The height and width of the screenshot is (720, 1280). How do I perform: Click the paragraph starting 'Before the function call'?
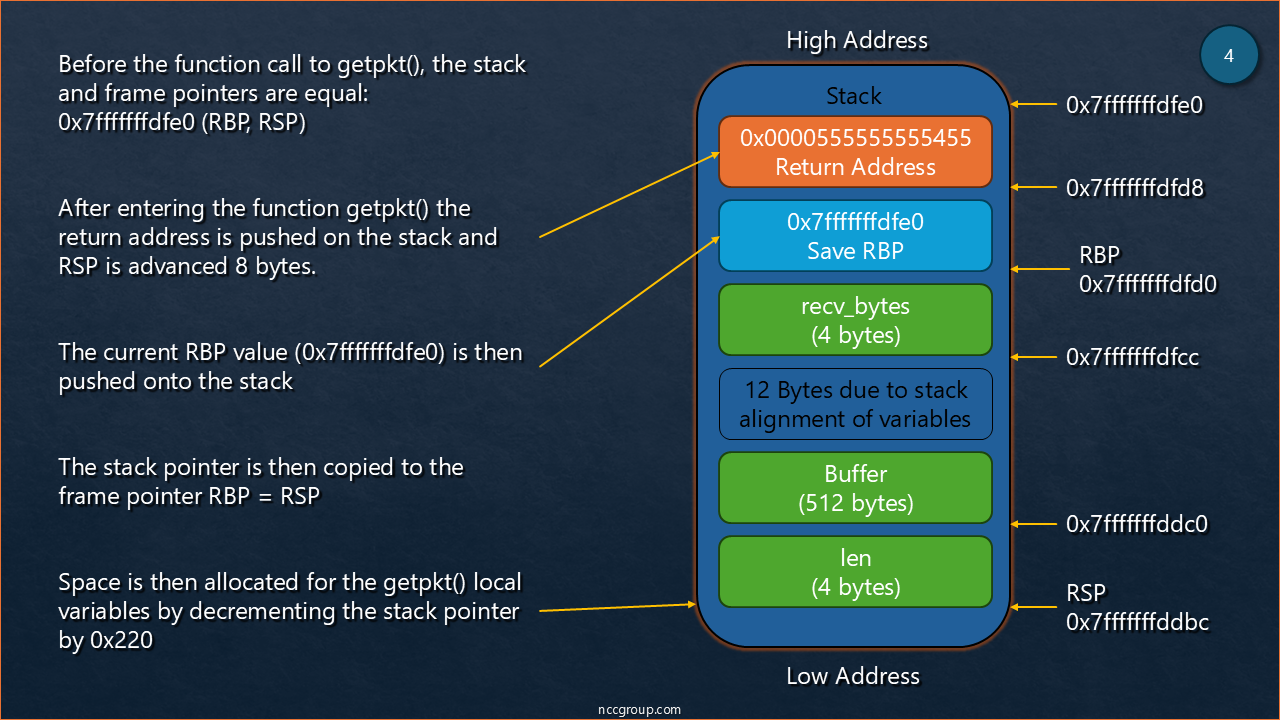tap(292, 94)
